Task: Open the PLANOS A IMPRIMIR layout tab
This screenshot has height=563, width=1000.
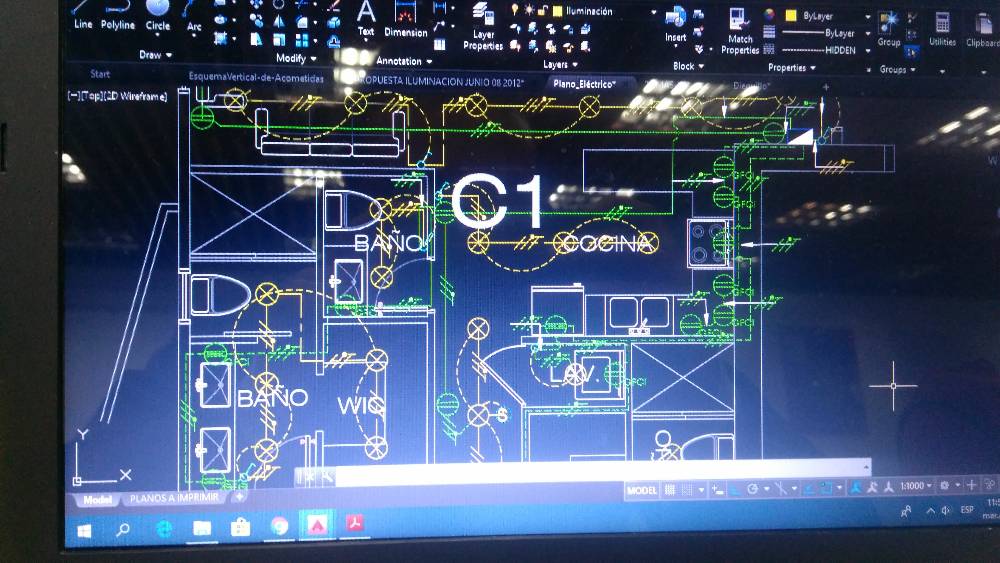Action: [x=174, y=498]
